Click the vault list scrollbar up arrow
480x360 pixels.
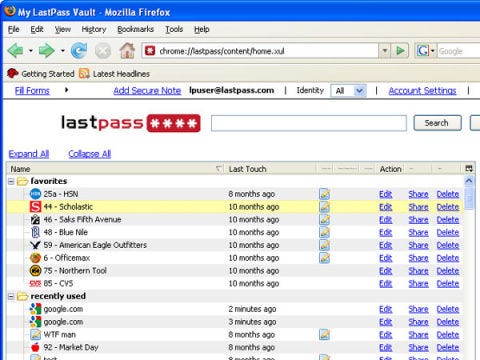[469, 181]
